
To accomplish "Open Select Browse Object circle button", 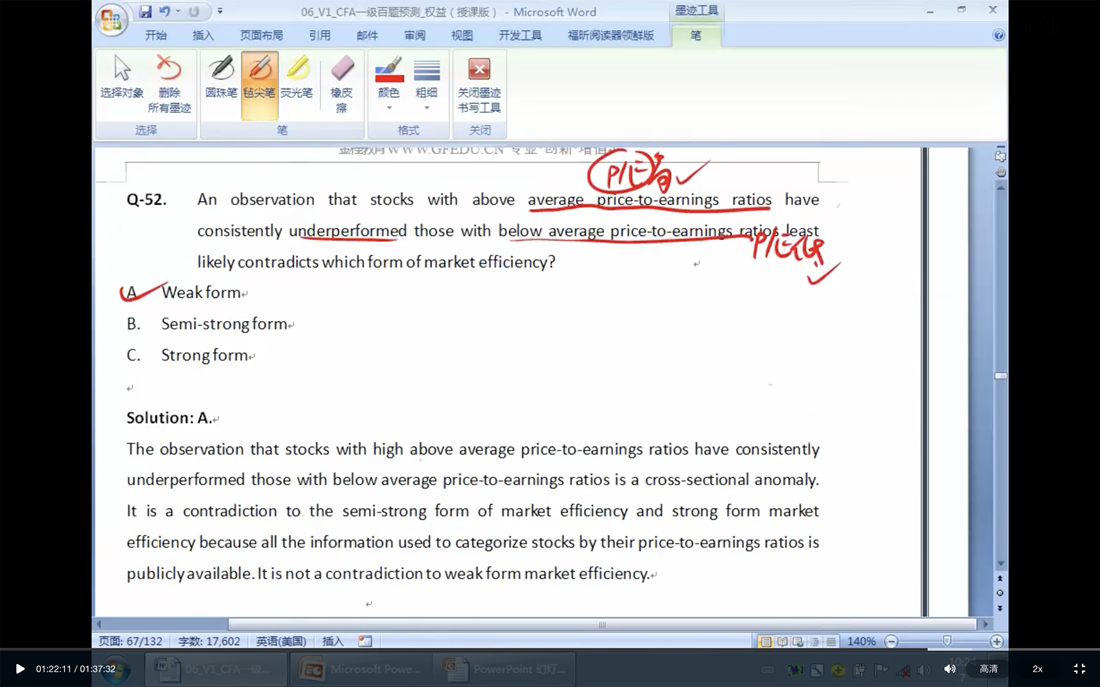I will pyautogui.click(x=1000, y=593).
